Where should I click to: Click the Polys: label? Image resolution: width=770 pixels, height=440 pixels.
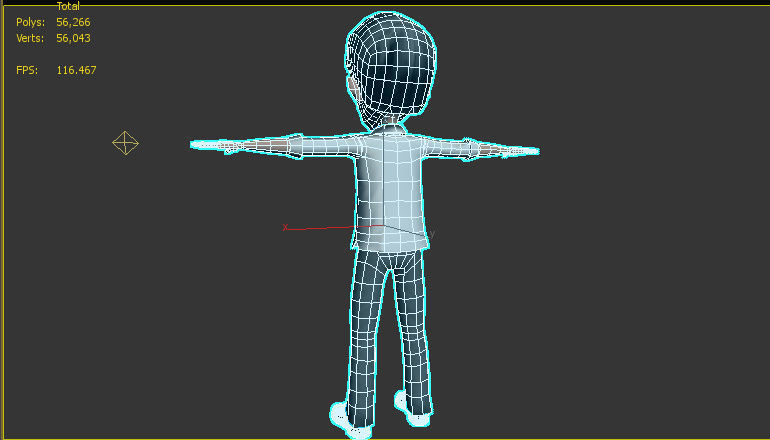30,23
